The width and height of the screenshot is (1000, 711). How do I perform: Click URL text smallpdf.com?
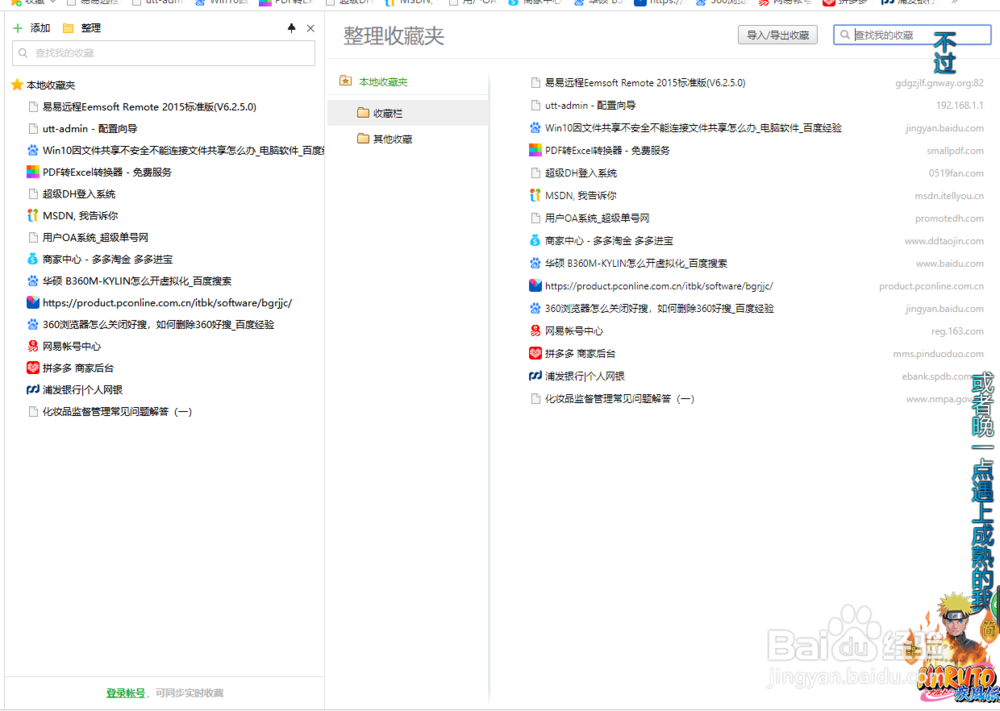click(955, 150)
